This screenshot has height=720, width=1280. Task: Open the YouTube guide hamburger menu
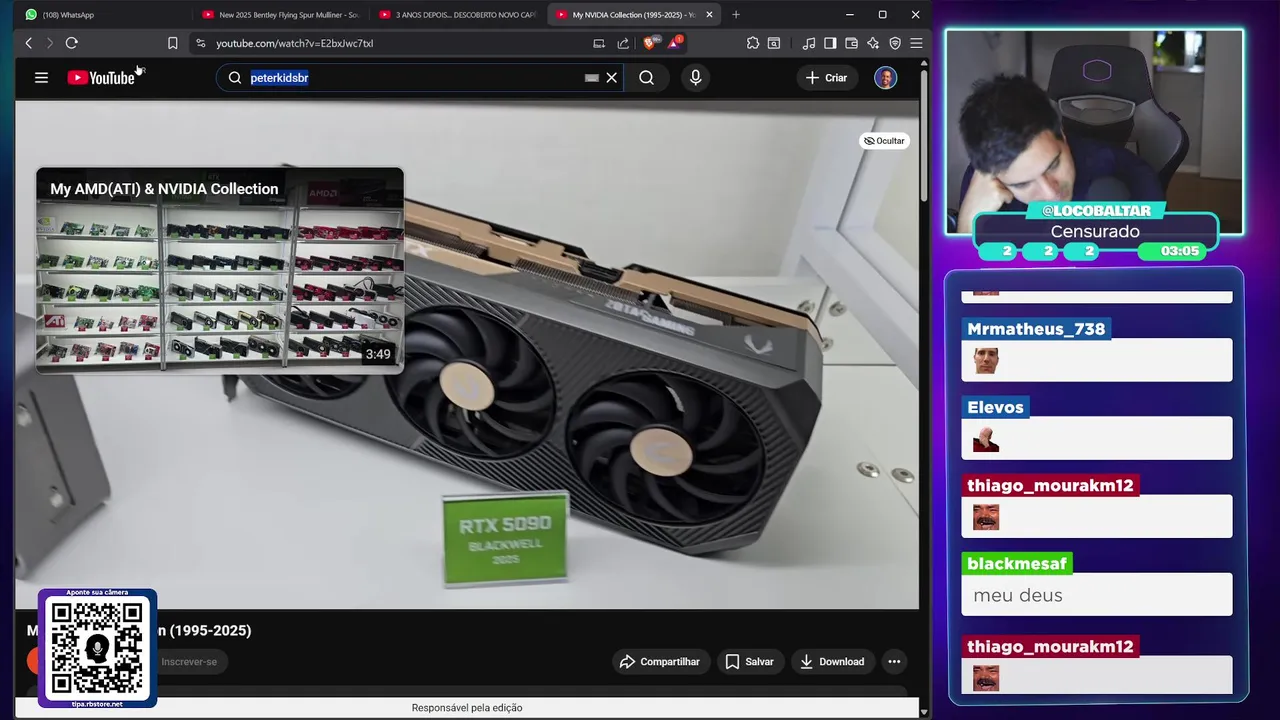point(41,77)
